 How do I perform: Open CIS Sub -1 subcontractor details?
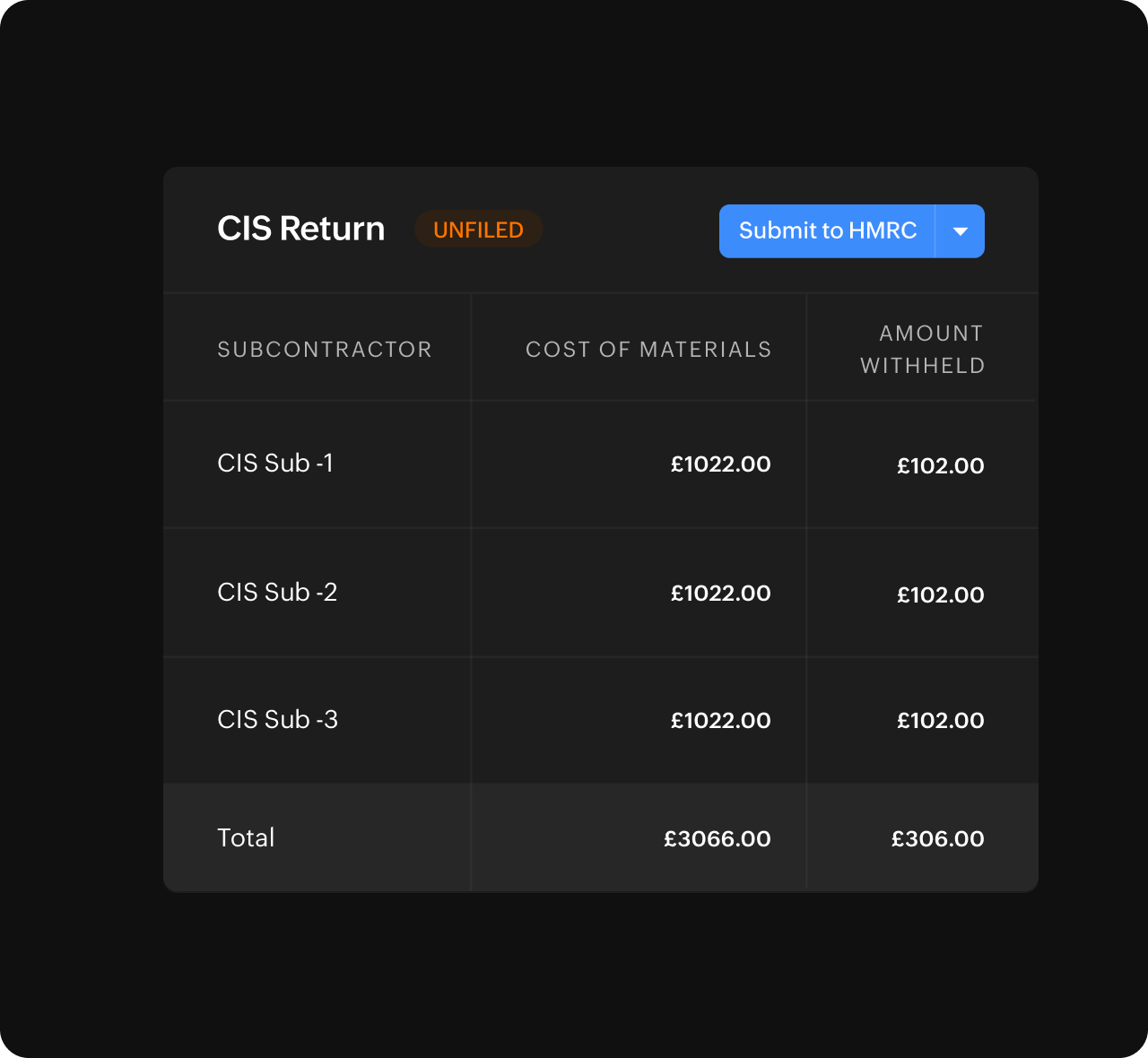pos(276,464)
